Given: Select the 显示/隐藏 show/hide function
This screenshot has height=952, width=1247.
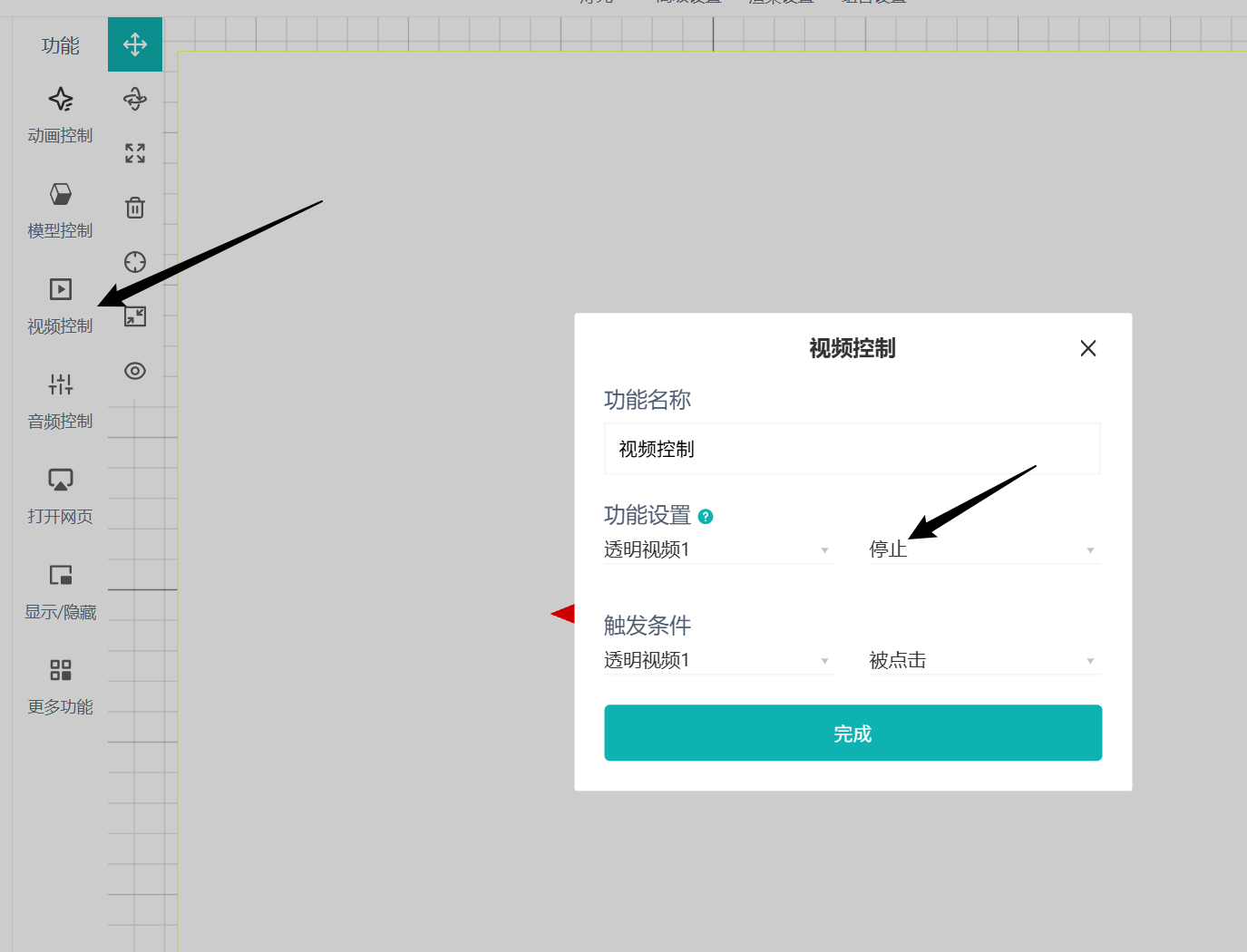Looking at the screenshot, I should (x=60, y=591).
